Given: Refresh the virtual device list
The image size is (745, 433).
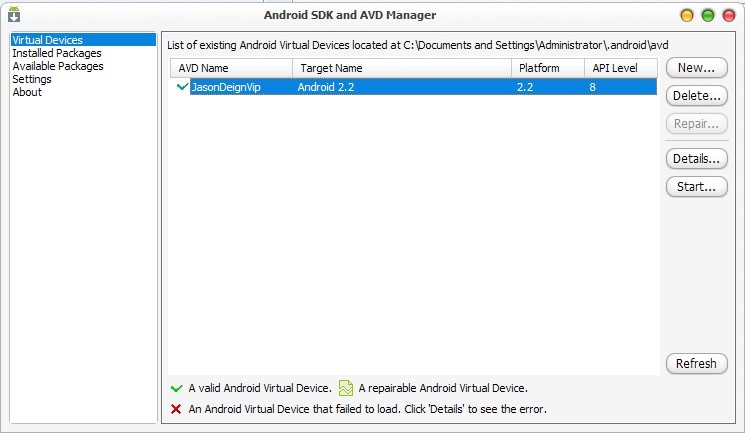Looking at the screenshot, I should [x=696, y=363].
